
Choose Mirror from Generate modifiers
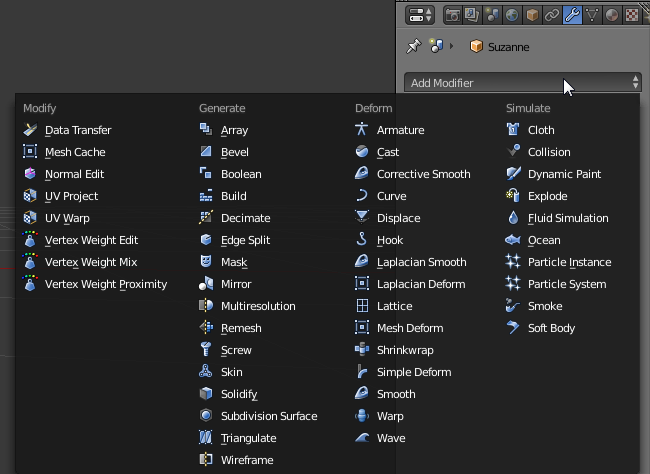(236, 284)
